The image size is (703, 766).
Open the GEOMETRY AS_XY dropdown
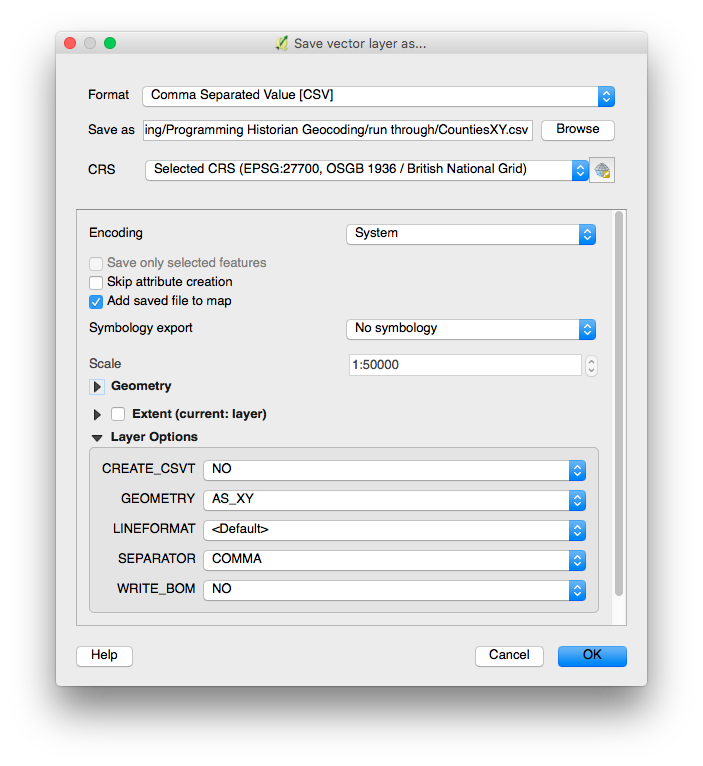(x=394, y=500)
